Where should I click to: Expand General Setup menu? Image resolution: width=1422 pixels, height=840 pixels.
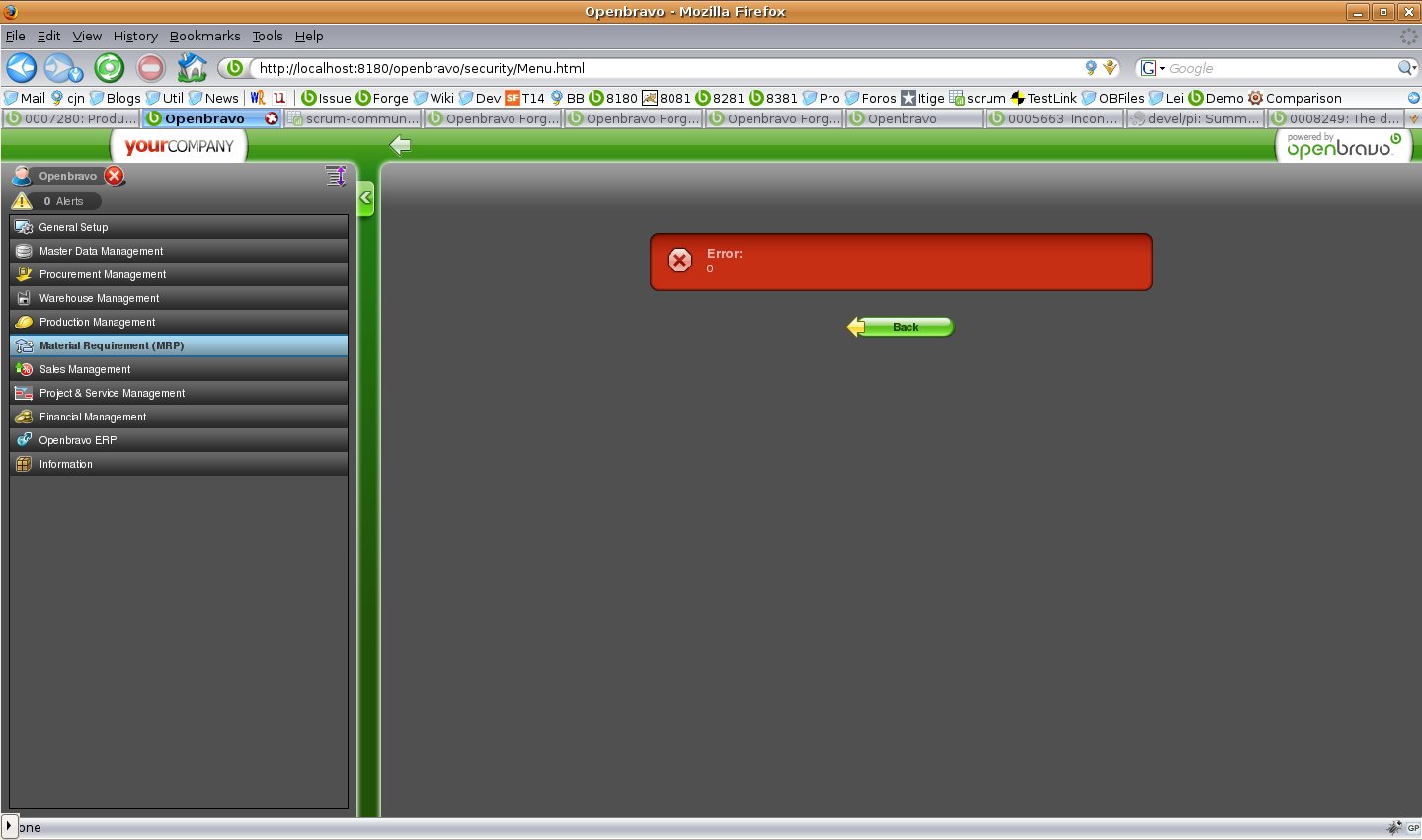(x=179, y=227)
